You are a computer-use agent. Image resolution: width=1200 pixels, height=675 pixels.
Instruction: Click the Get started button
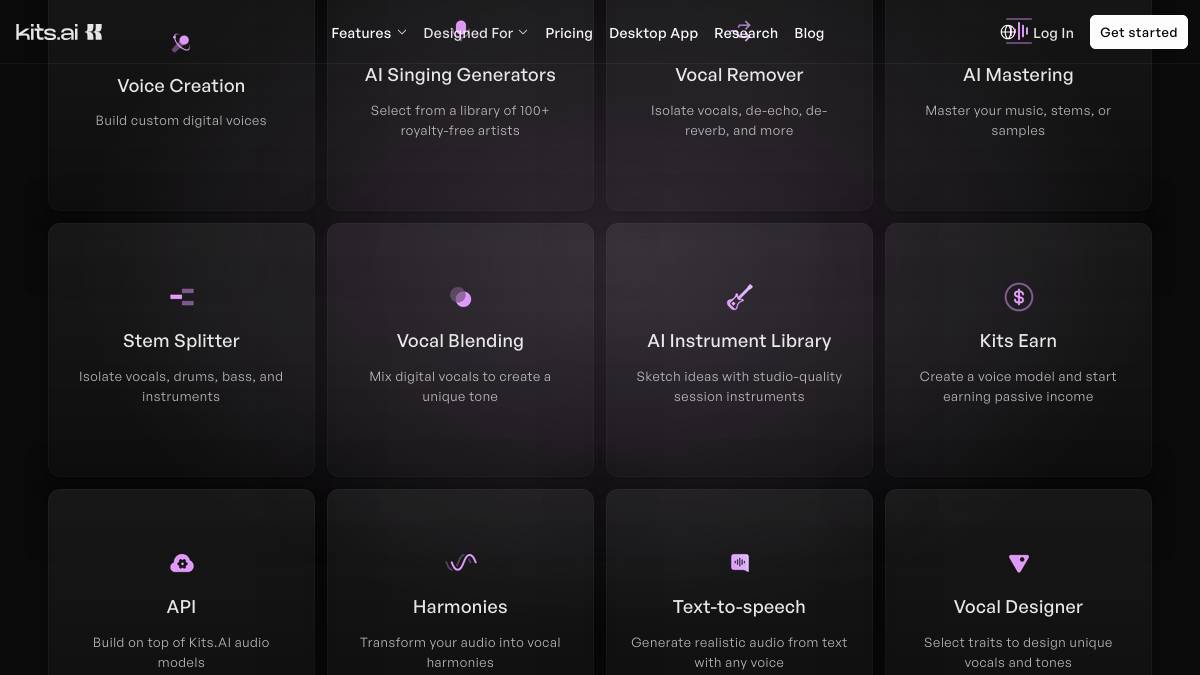tap(1138, 32)
